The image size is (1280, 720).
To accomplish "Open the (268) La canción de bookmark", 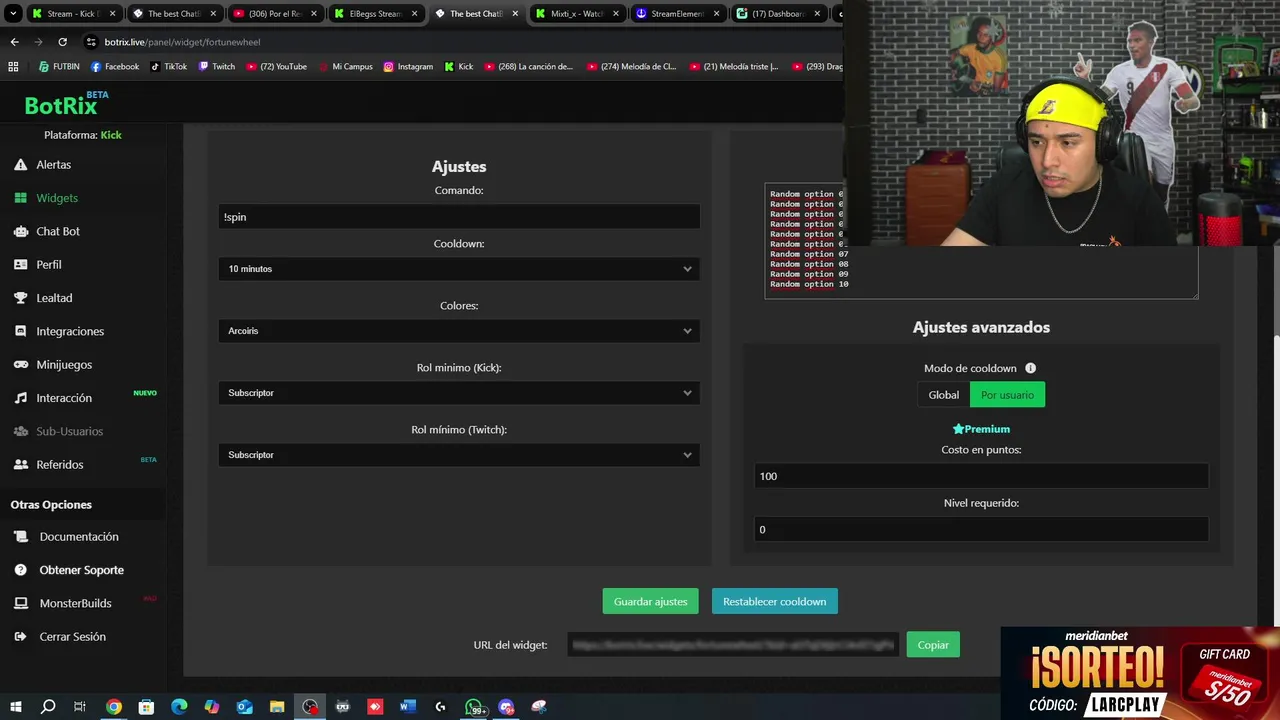I will [x=529, y=67].
